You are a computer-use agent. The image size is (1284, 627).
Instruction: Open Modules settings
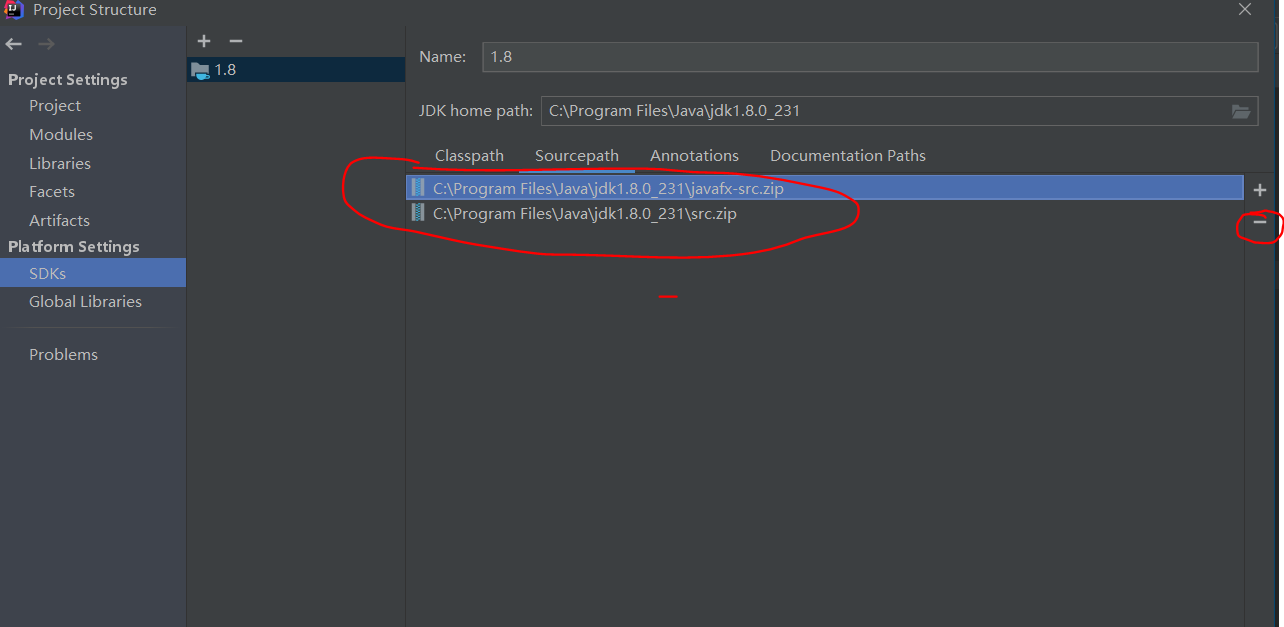coord(61,135)
